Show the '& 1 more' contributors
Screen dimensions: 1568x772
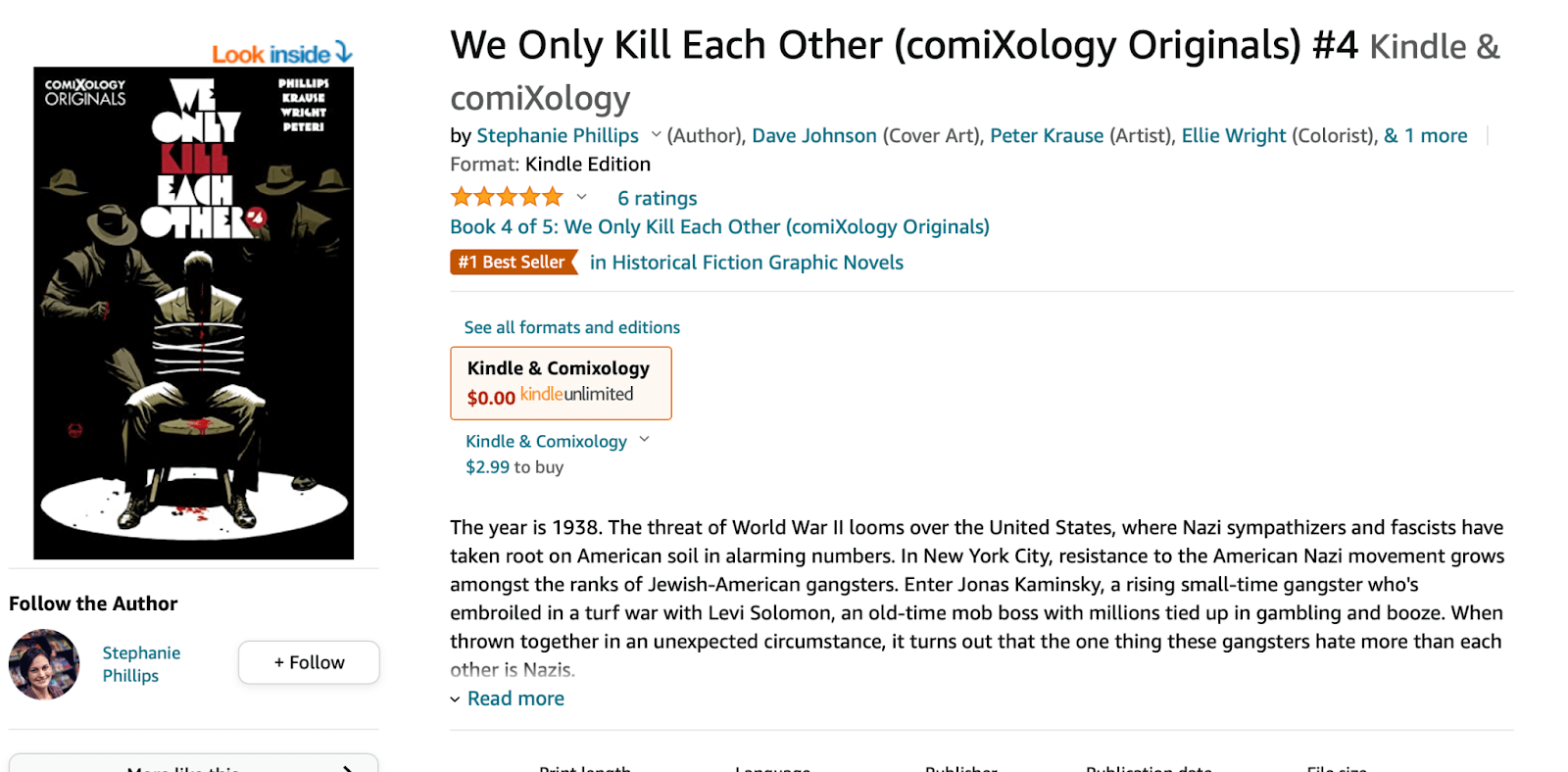click(x=1425, y=136)
